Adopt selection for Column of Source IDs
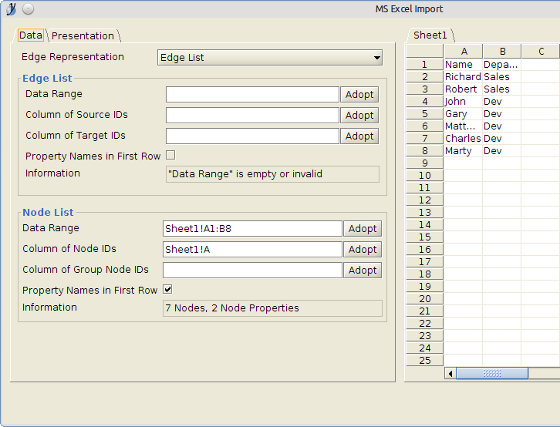 (359, 115)
